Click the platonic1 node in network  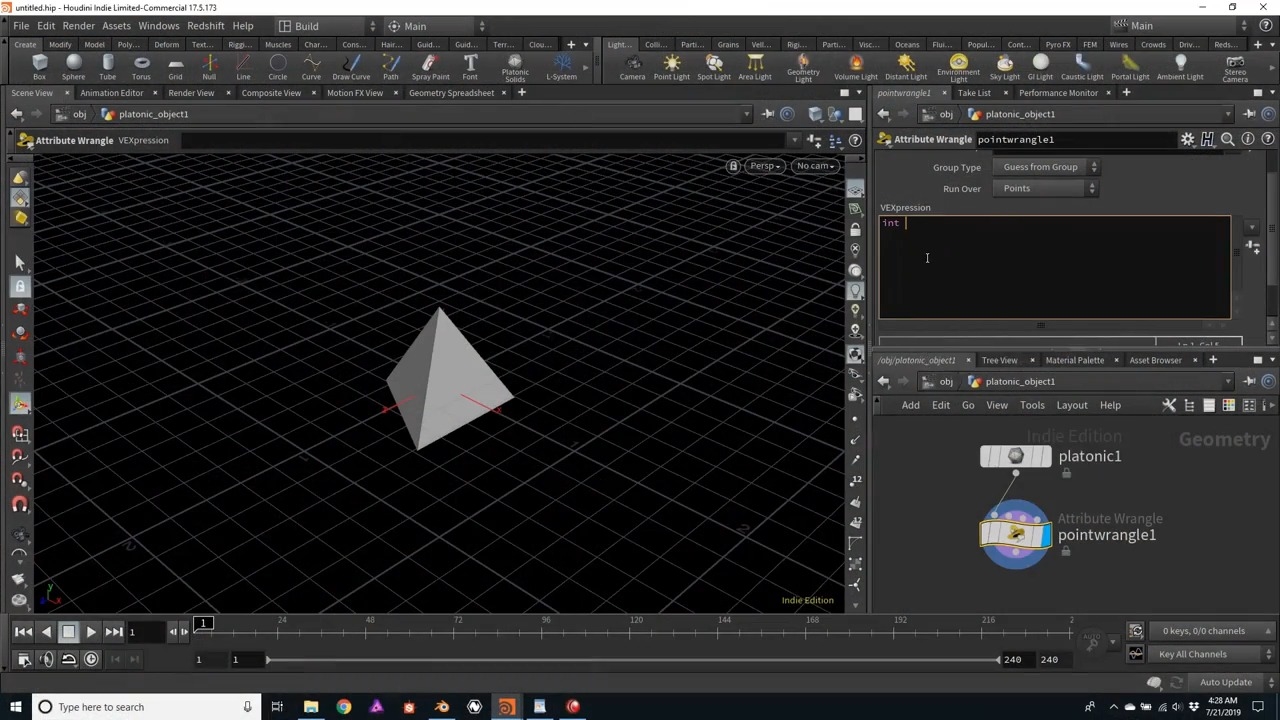pos(1016,457)
